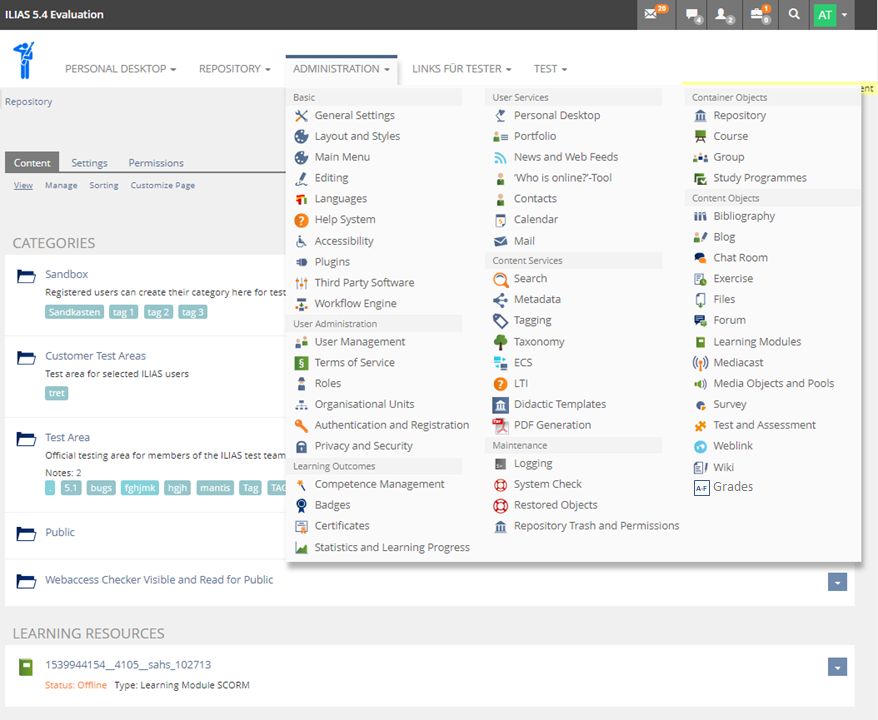This screenshot has height=720, width=878.
Task: Click the Customize Page sub-tab link
Action: [163, 185]
